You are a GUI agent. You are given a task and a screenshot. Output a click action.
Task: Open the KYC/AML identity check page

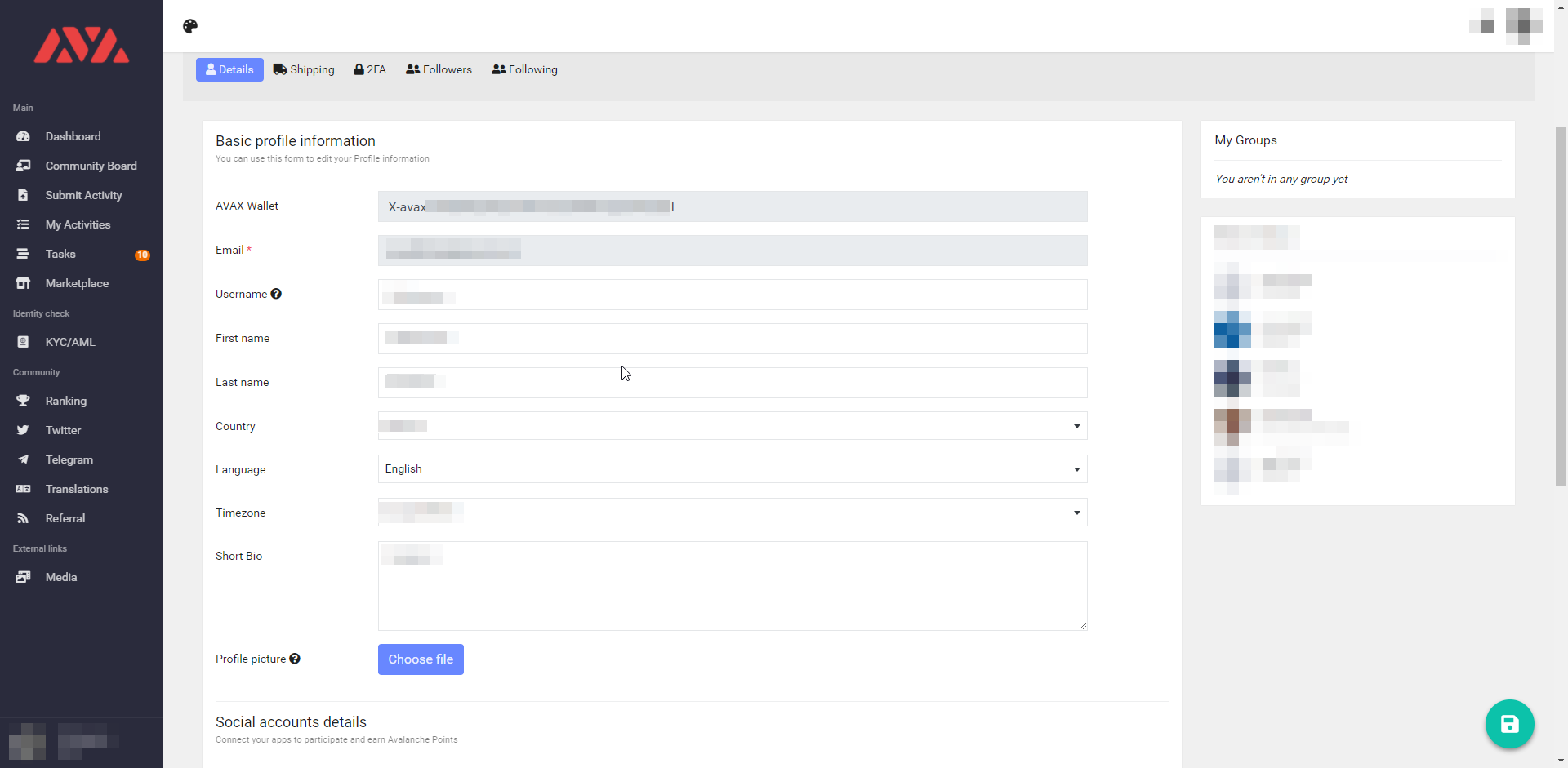pyautogui.click(x=69, y=342)
